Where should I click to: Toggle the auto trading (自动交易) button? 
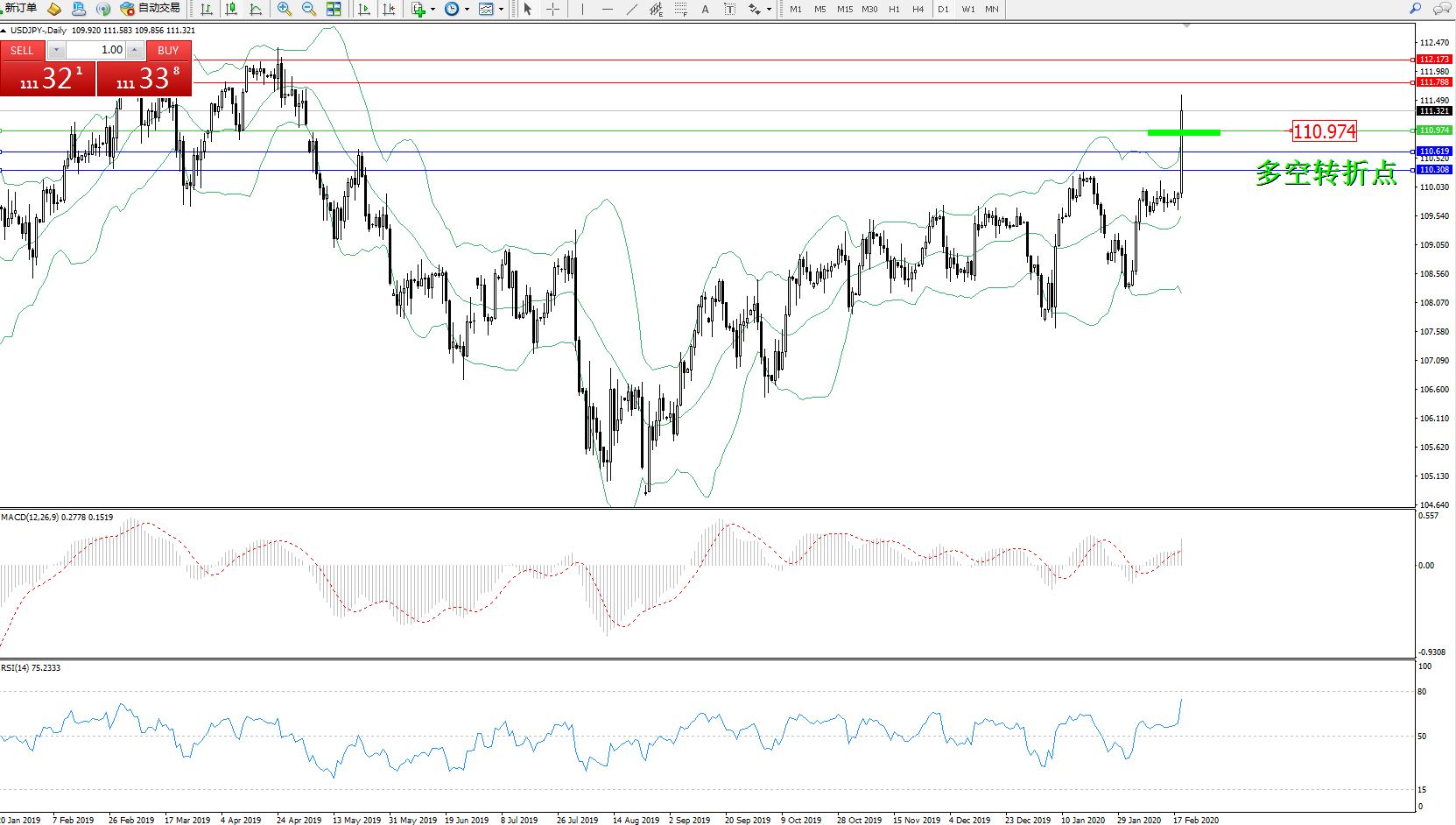150,9
